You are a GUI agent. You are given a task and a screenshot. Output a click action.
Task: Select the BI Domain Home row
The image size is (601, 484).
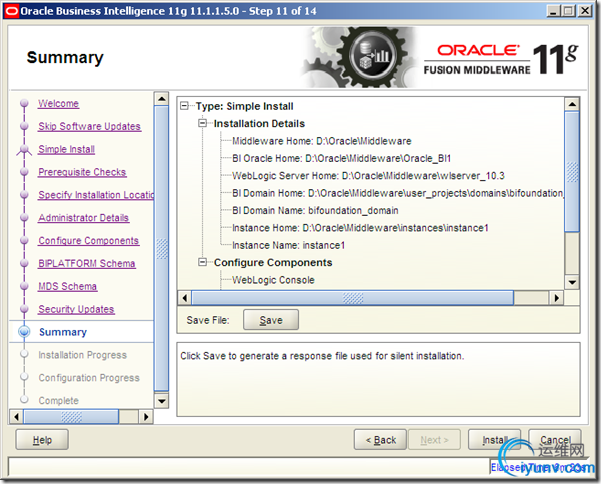point(398,193)
